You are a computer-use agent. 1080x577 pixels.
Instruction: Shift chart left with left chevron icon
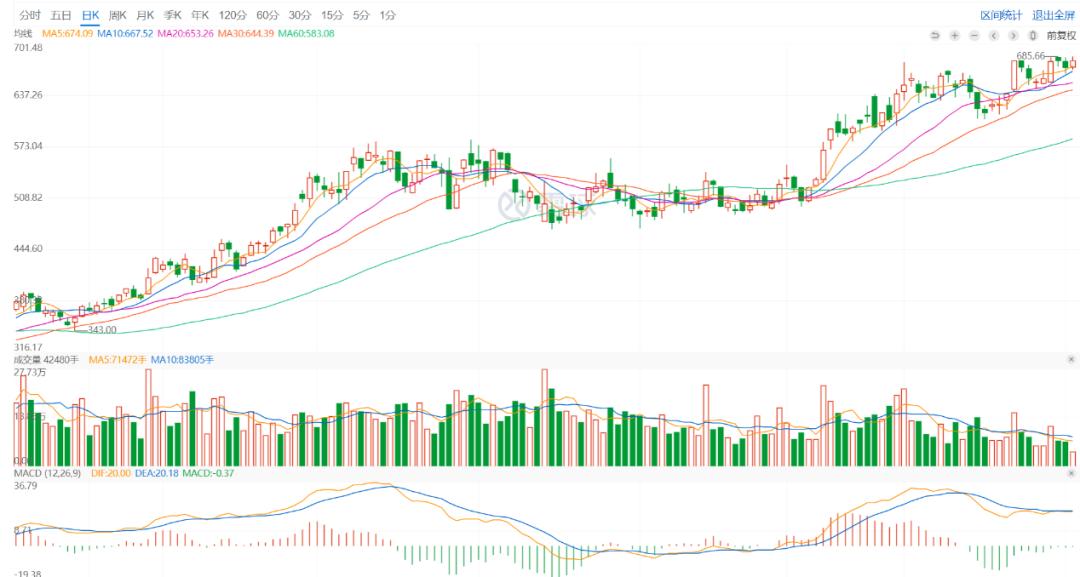tap(994, 35)
